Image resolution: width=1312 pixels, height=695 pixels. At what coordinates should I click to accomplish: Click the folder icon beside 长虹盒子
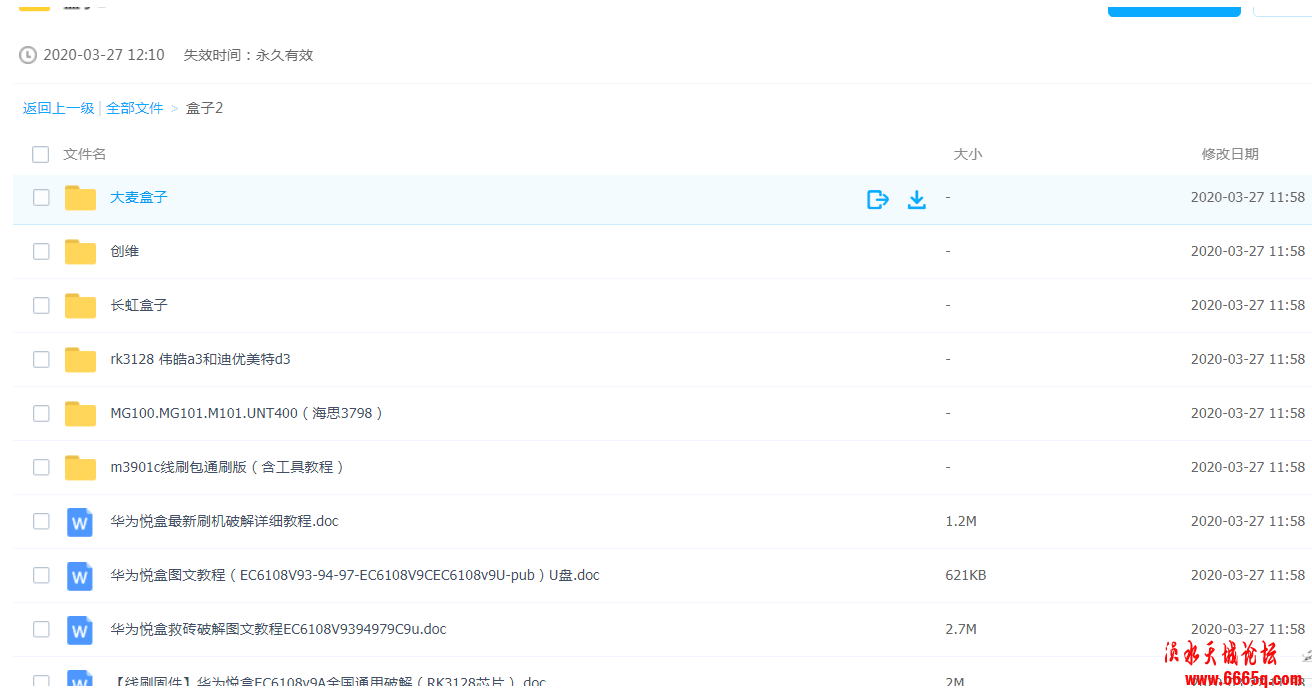pyautogui.click(x=80, y=306)
